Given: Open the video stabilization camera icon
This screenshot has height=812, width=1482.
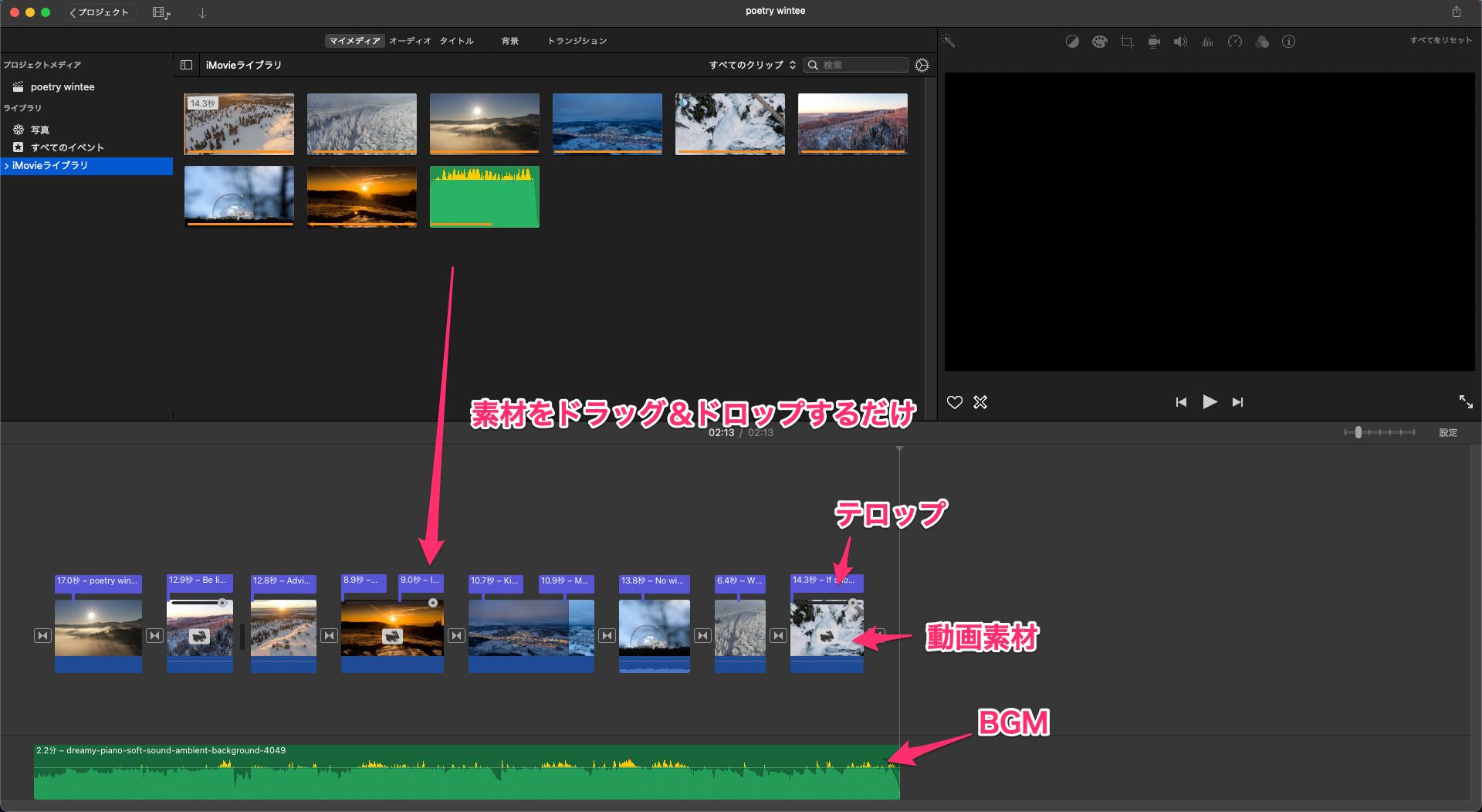Looking at the screenshot, I should click(1154, 42).
